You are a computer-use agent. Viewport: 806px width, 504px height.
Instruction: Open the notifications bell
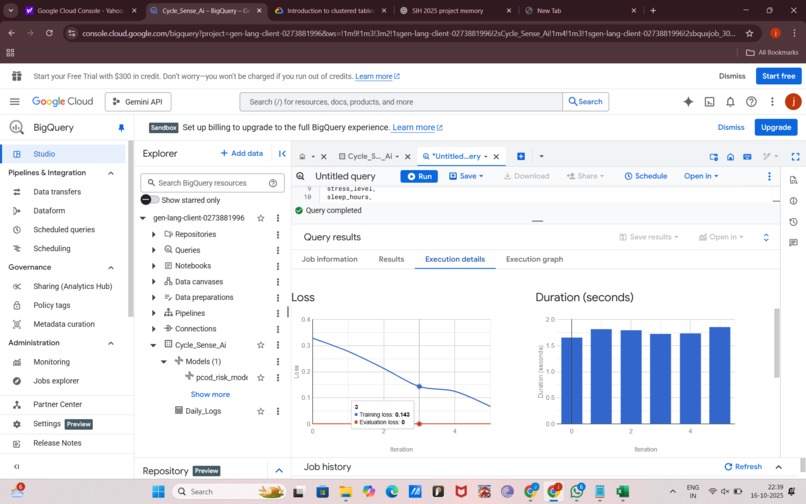[x=730, y=102]
